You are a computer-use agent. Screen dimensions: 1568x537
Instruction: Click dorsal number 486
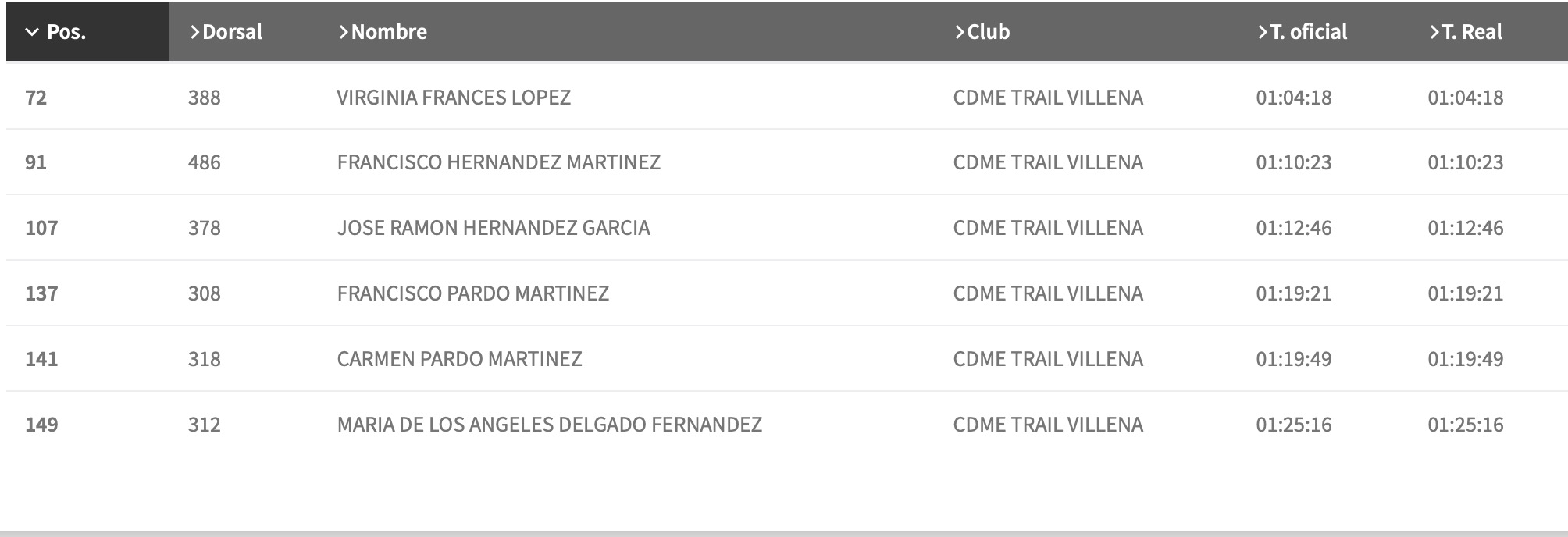(x=204, y=162)
